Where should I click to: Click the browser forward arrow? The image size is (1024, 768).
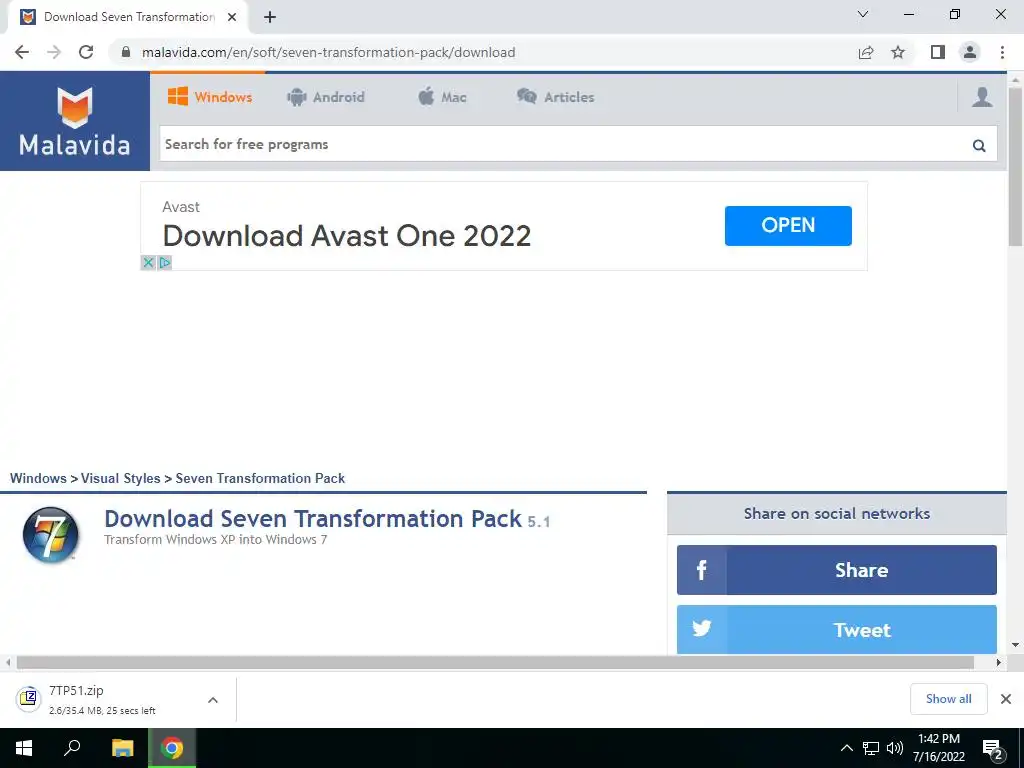(x=54, y=52)
